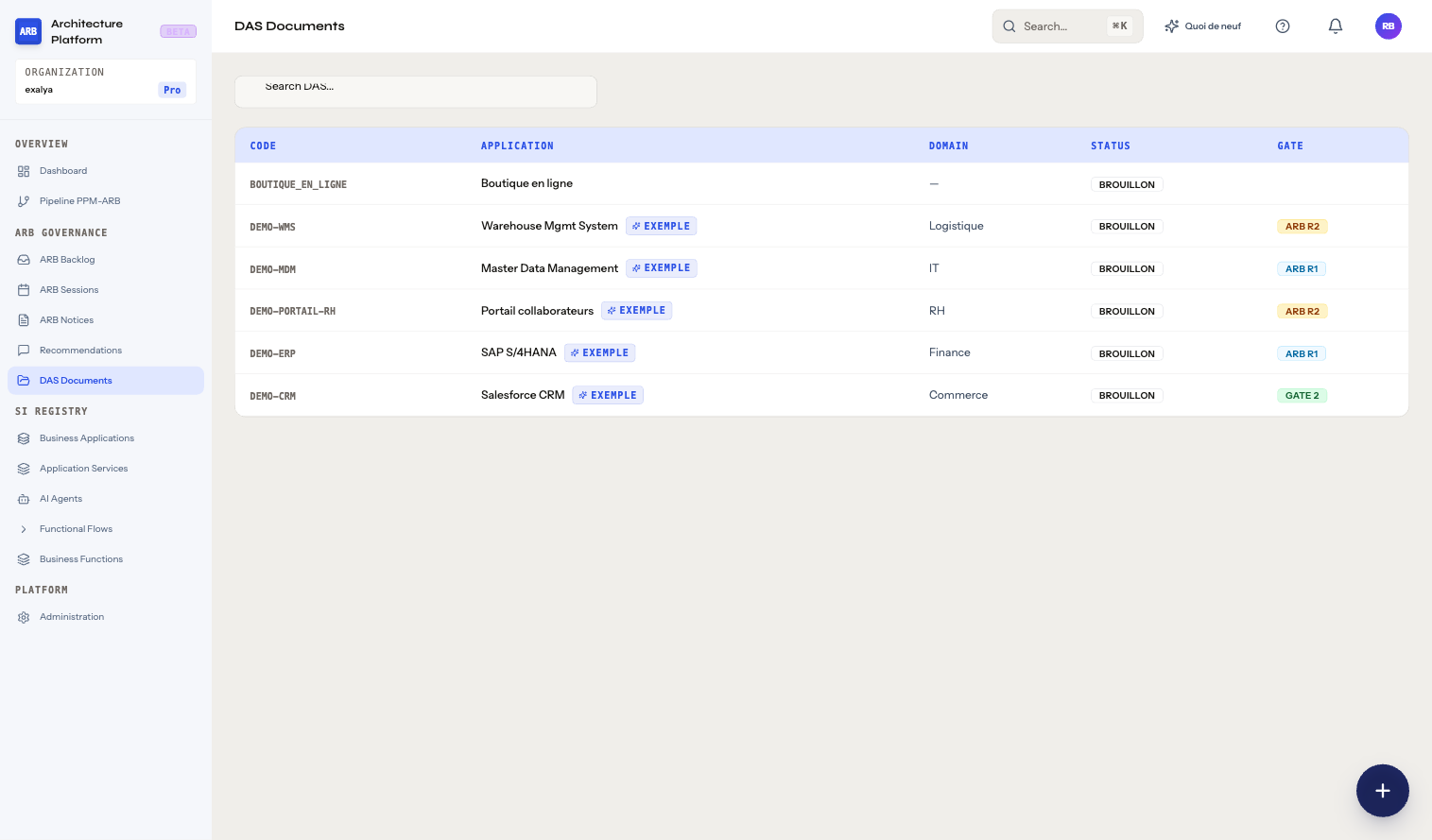The image size is (1432, 840).
Task: Click the ARB Sessions calendar icon
Action: pos(24,290)
